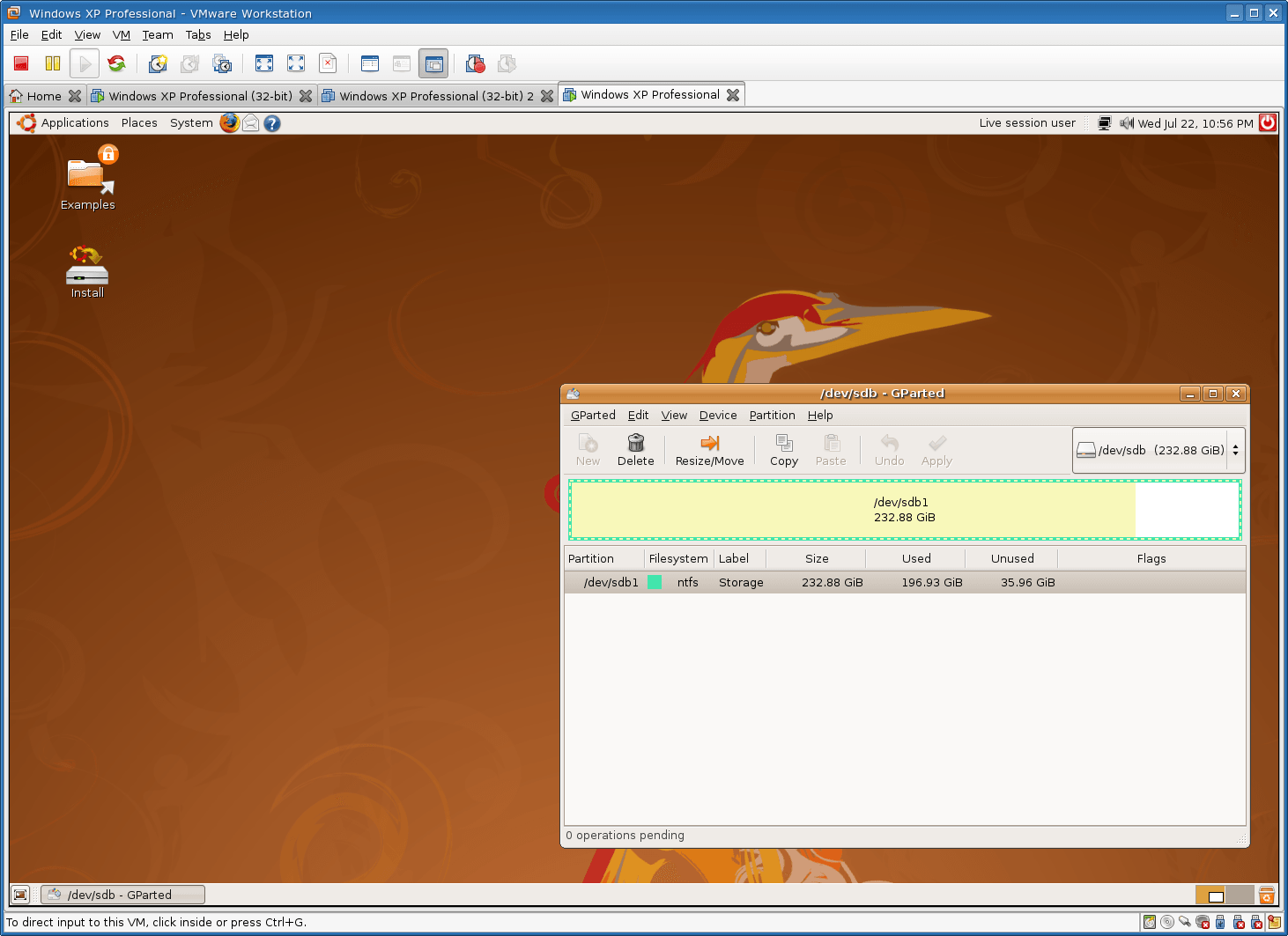Select the /dev/sdb1 partition row
Viewport: 1288px width, 936px height.
coord(905,582)
